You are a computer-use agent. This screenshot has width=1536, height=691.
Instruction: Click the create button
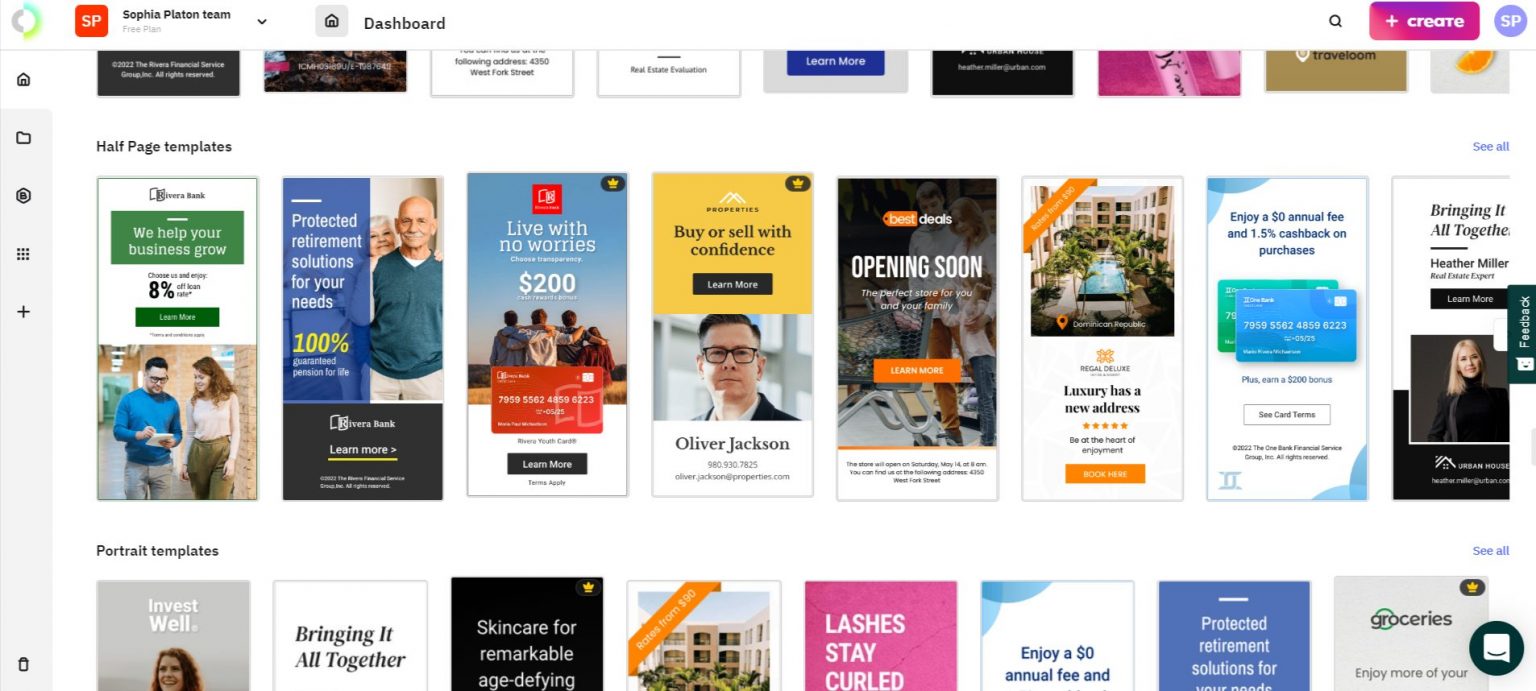[x=1424, y=21]
